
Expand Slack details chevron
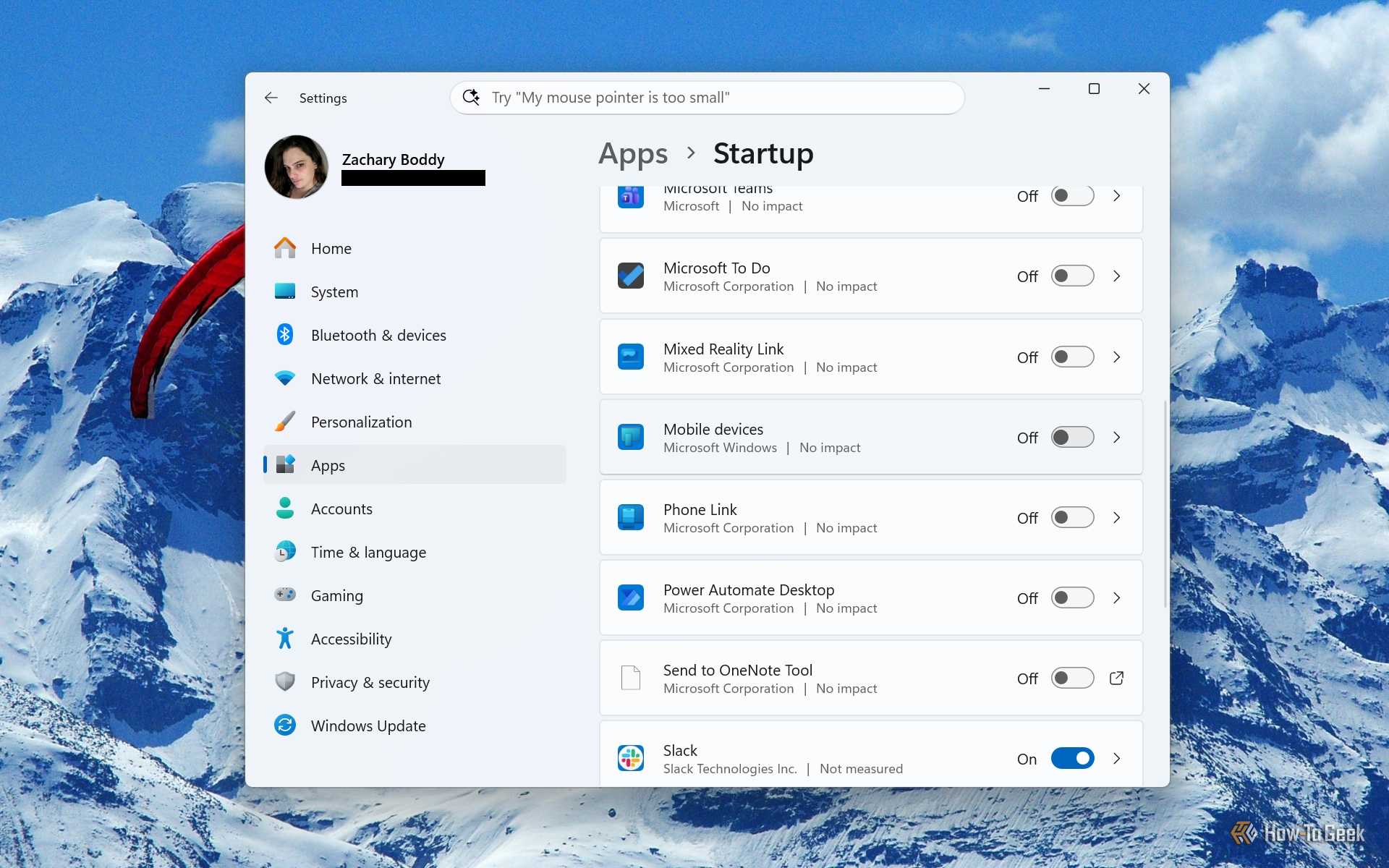(x=1117, y=758)
